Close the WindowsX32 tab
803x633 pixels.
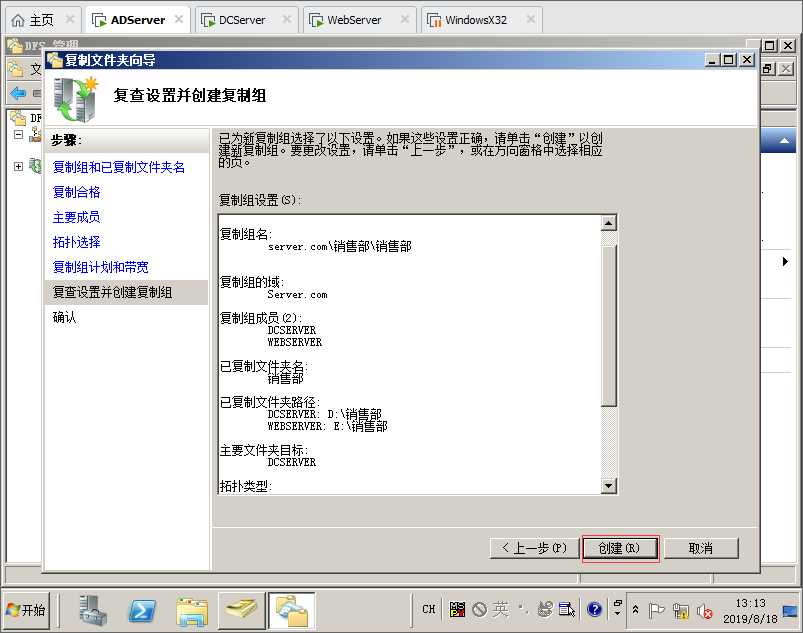click(531, 19)
